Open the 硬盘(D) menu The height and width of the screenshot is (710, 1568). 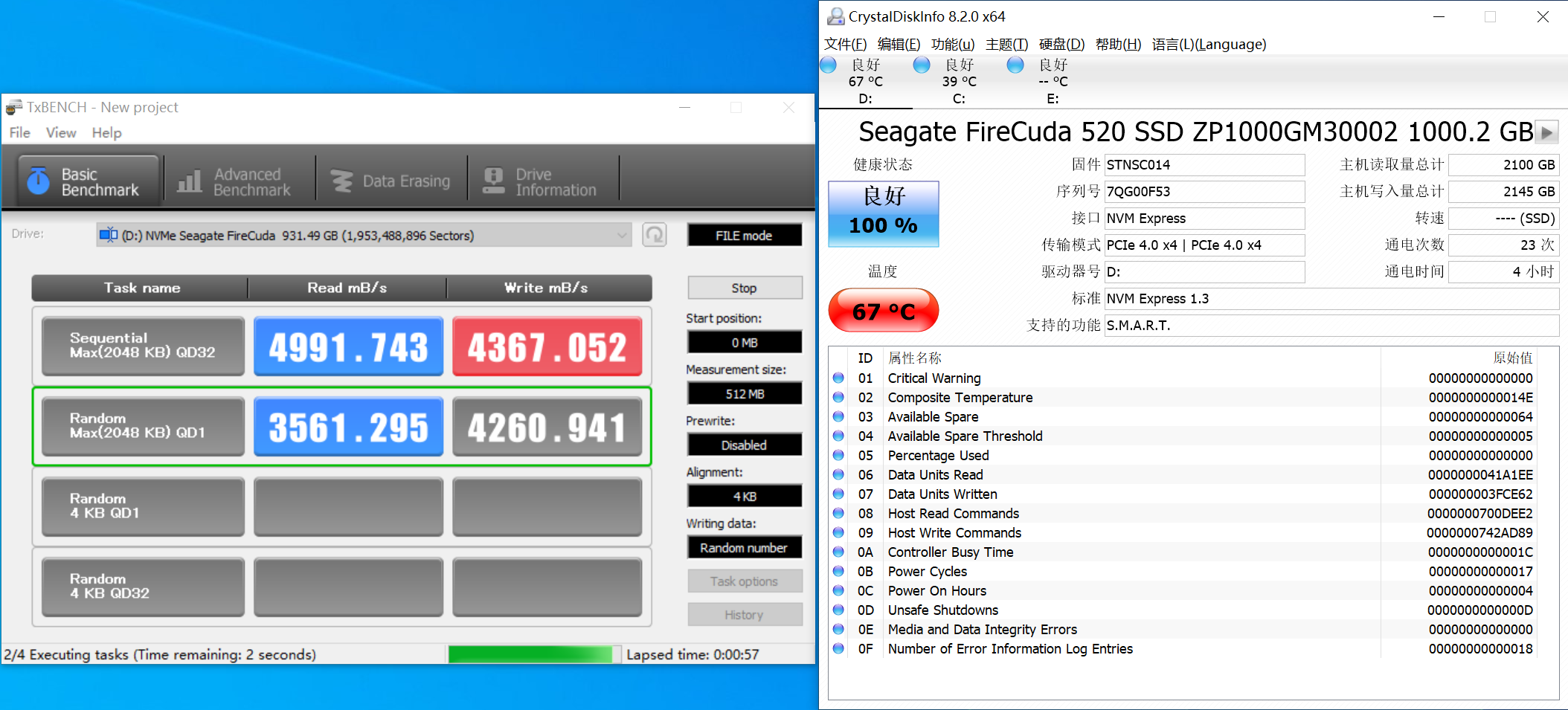click(x=1061, y=44)
